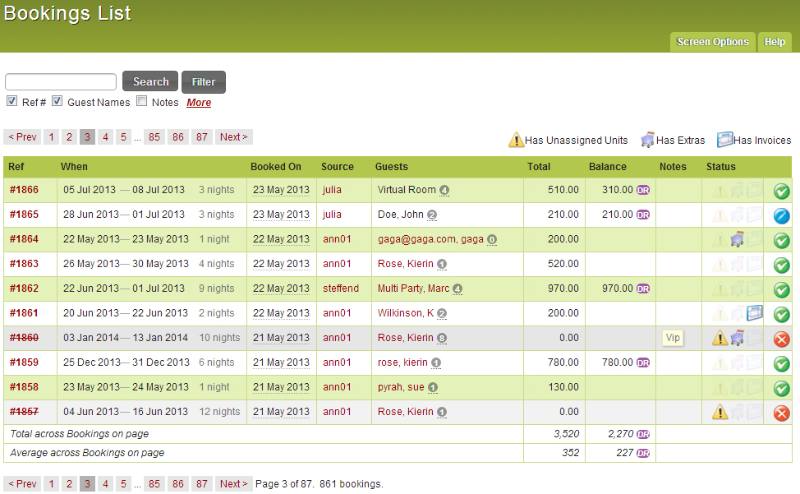This screenshot has width=800, height=494.
Task: Open the Help panel tab
Action: (774, 42)
